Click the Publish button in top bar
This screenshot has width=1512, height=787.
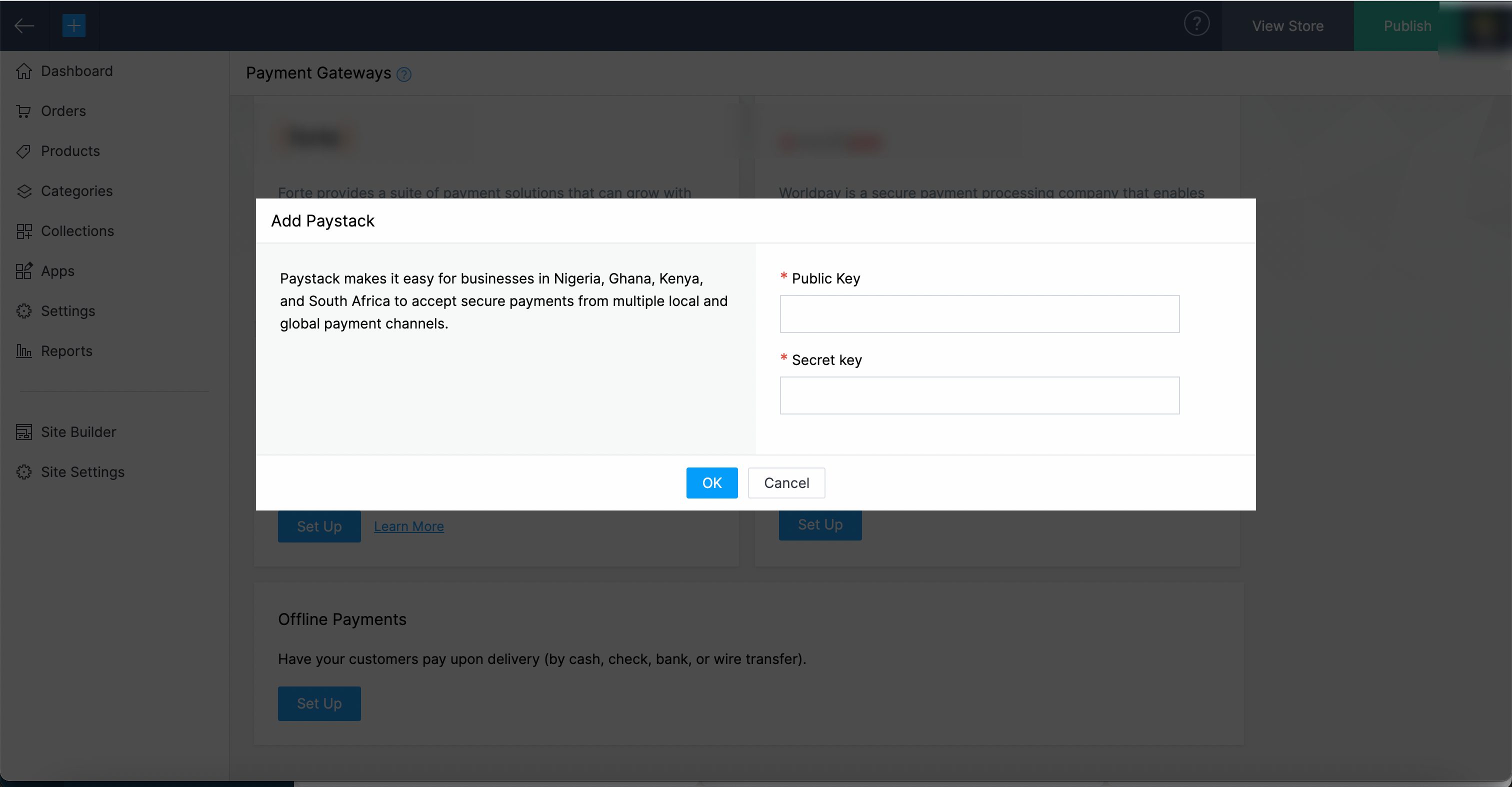point(1407,25)
